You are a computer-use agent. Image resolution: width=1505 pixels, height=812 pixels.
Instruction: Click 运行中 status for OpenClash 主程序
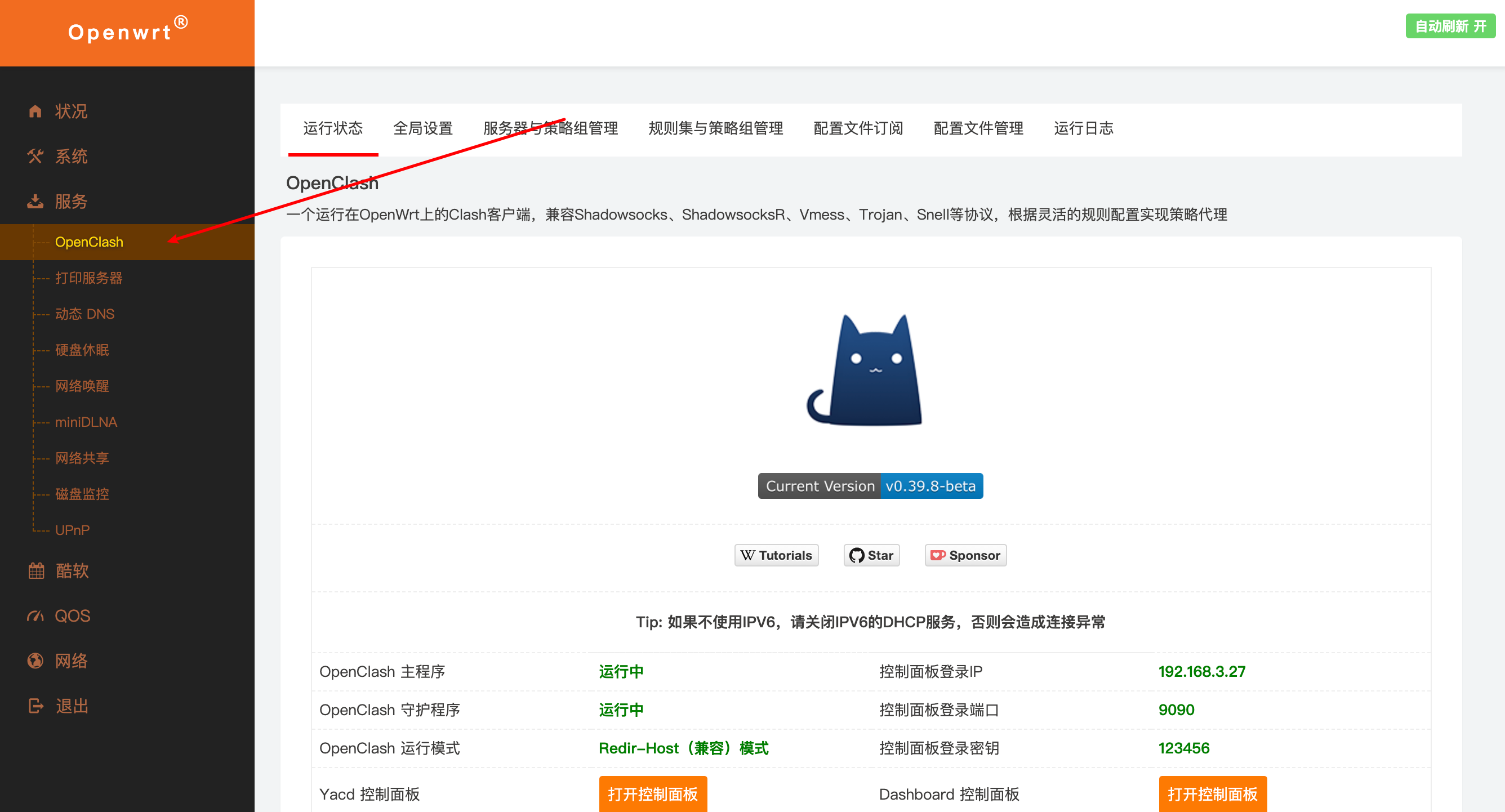(x=621, y=672)
